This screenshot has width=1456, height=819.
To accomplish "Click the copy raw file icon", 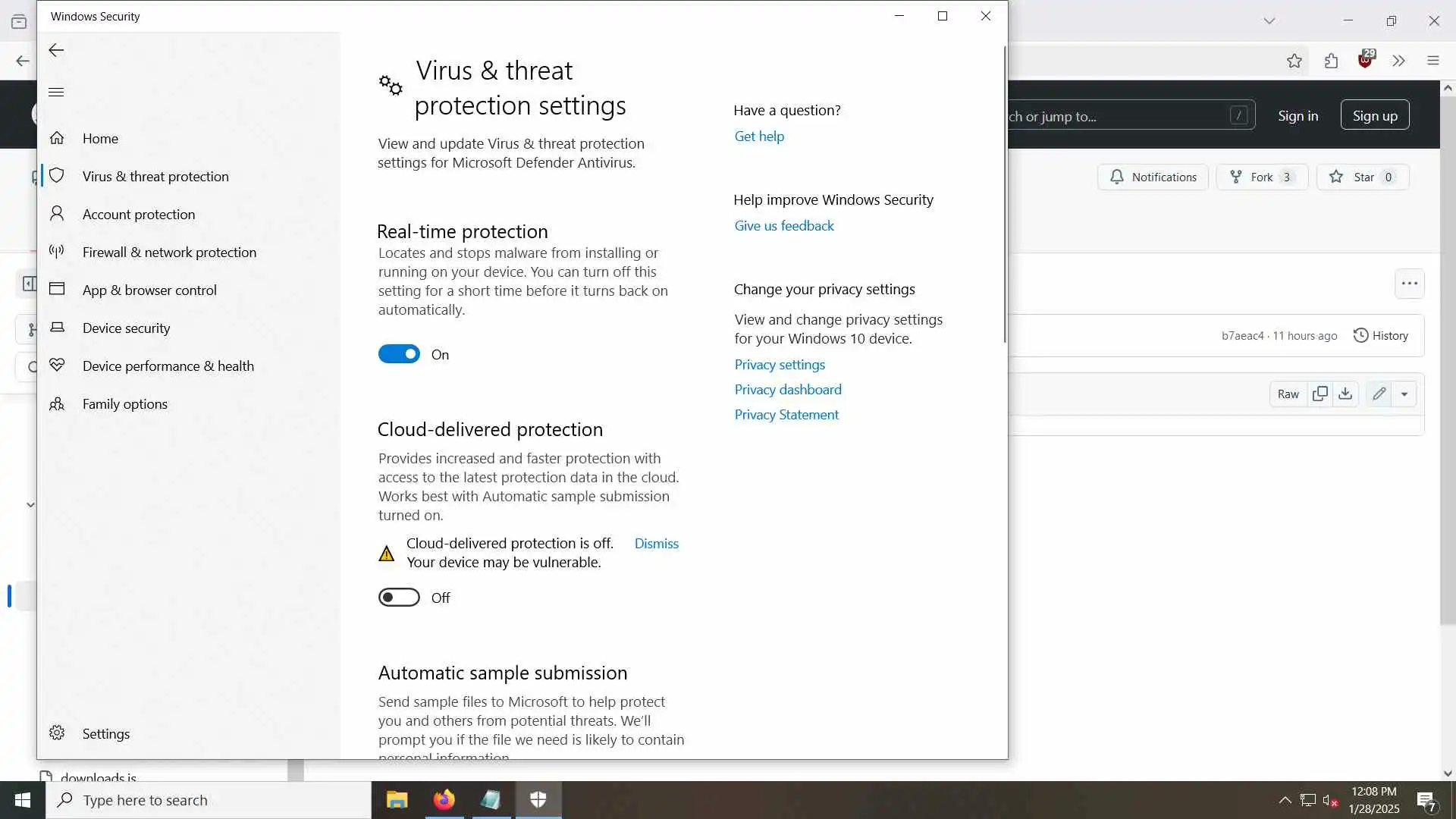I will [x=1319, y=394].
